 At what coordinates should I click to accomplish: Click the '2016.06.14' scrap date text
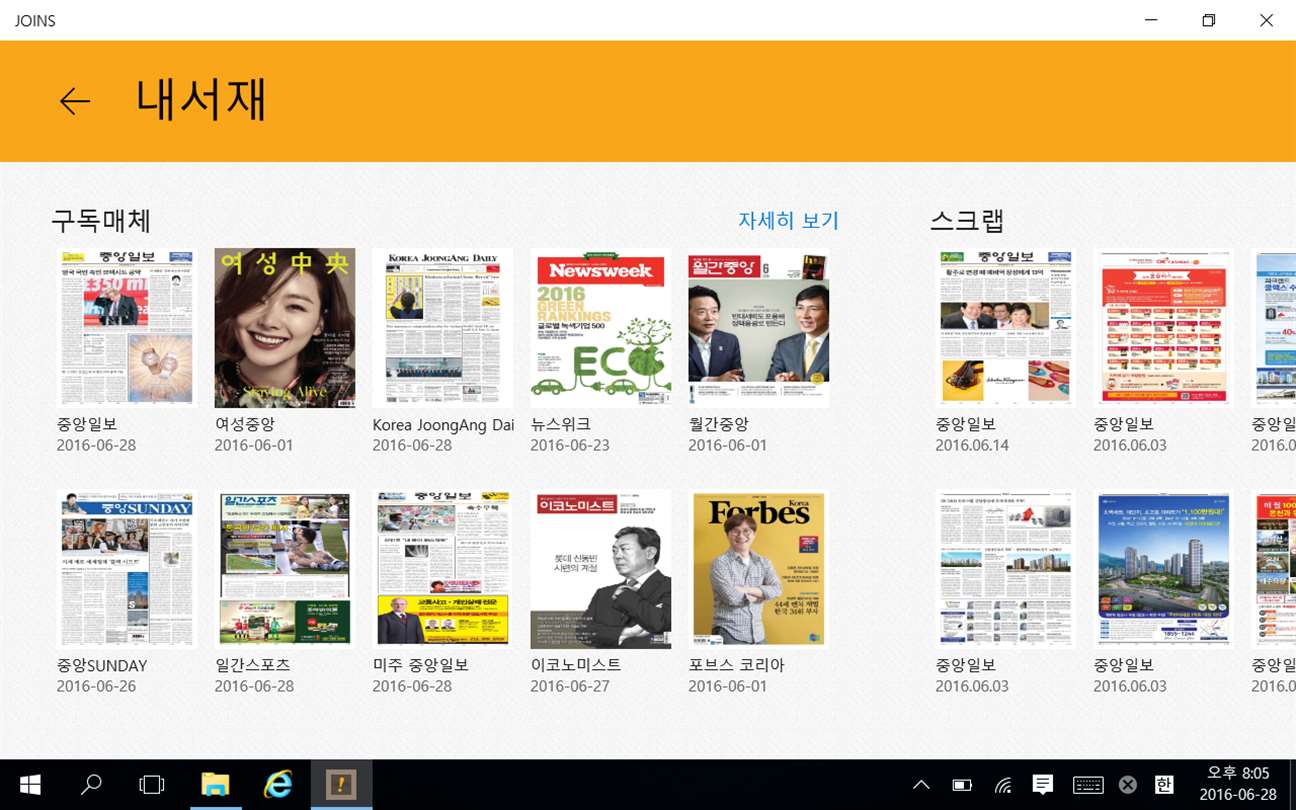[972, 445]
